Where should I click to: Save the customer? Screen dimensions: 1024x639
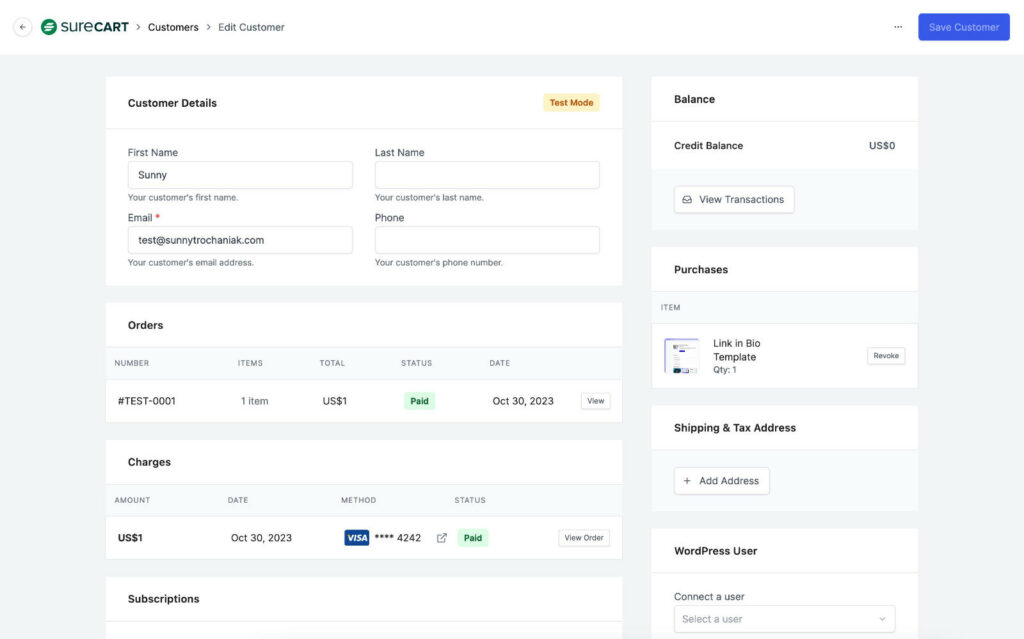[963, 27]
